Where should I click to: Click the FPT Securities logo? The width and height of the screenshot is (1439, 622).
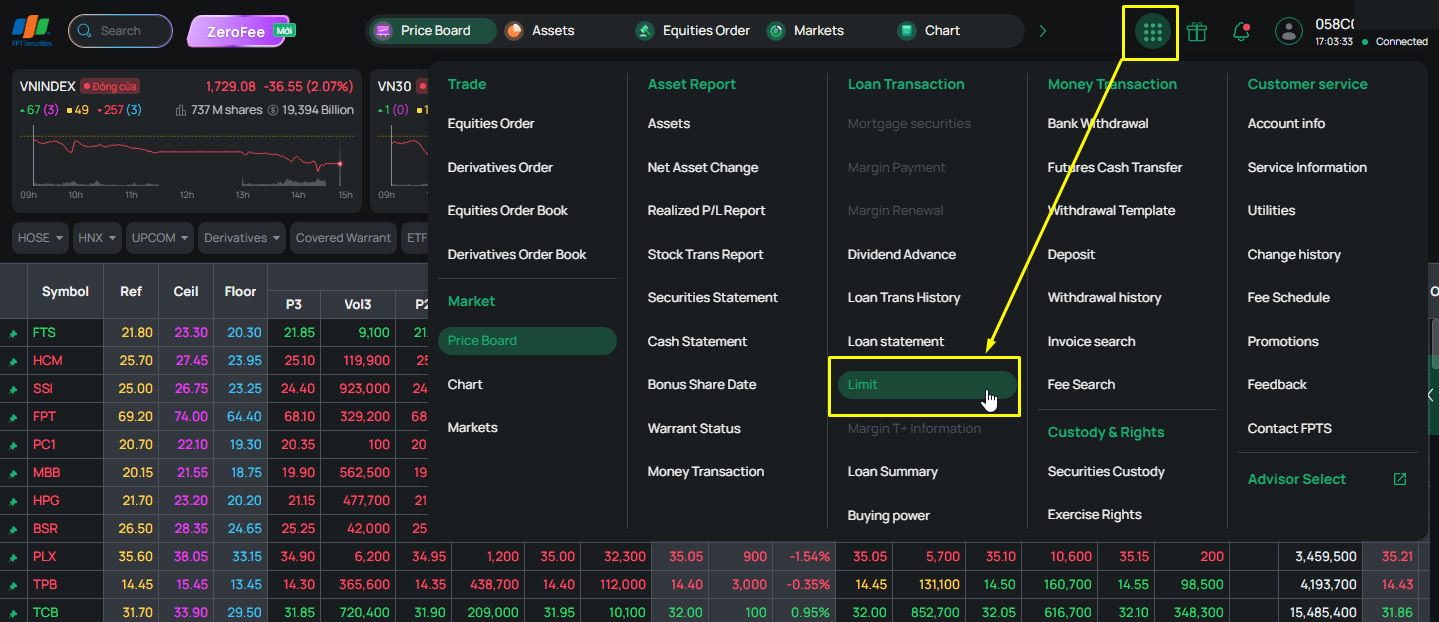[x=31, y=30]
